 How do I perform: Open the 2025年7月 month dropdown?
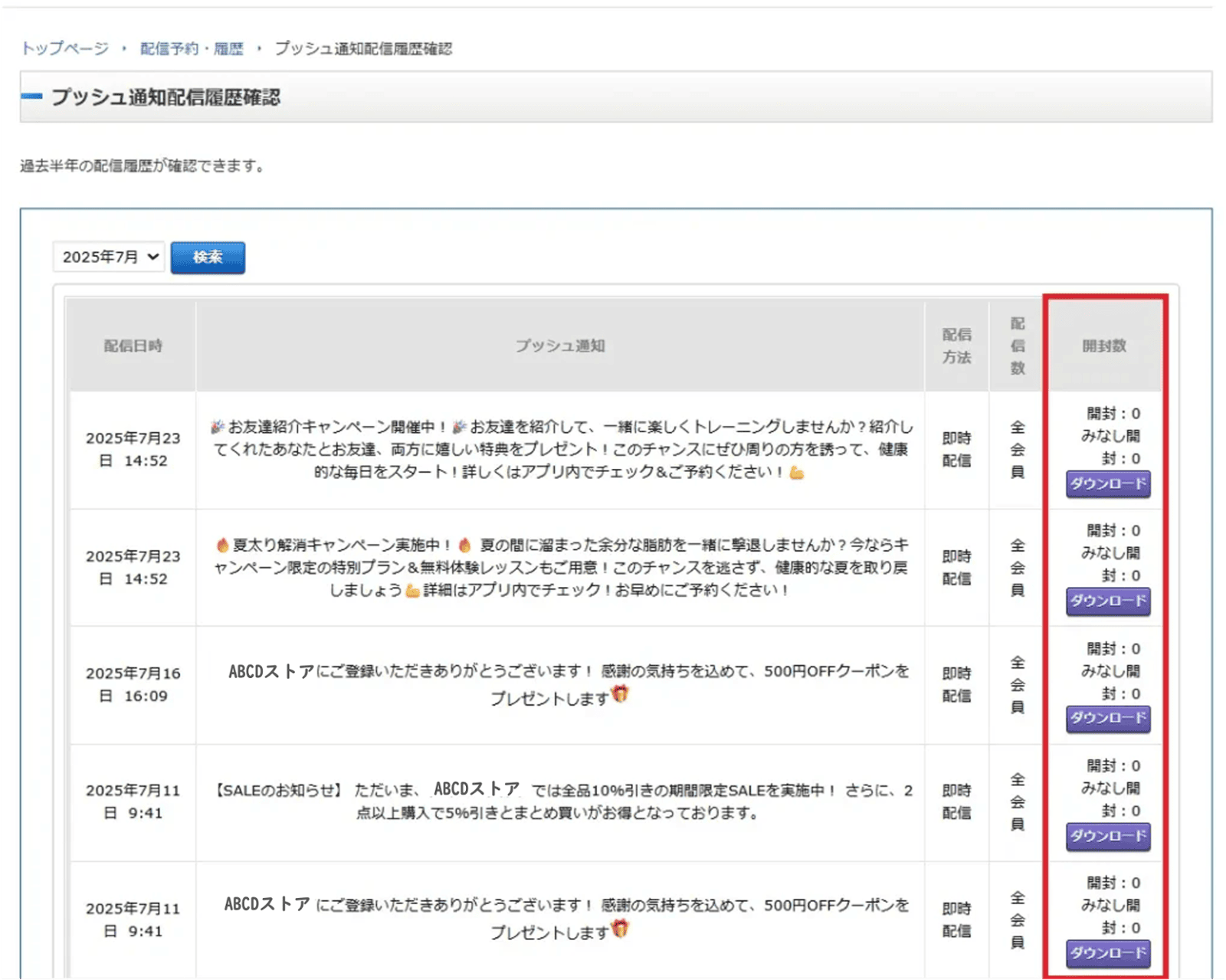click(109, 257)
